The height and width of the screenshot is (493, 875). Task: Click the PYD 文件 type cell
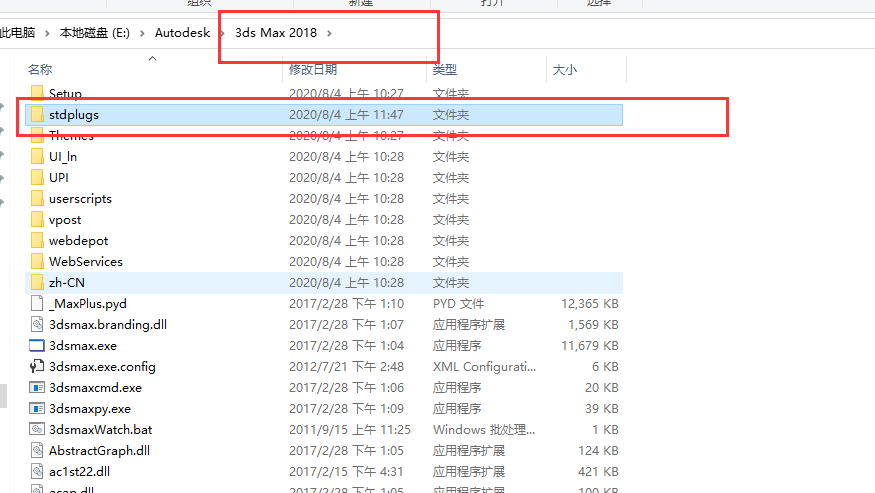[459, 304]
